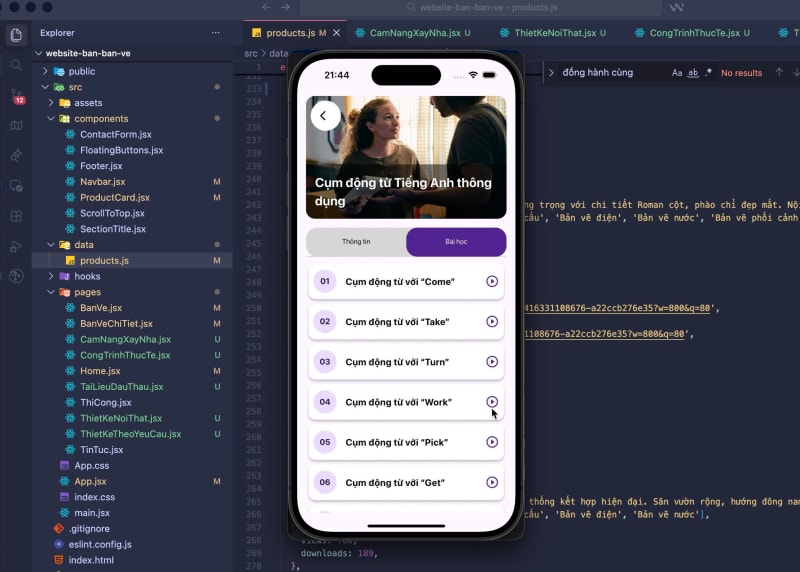Open the Explorer more actions ellipsis menu
This screenshot has width=800, height=572.
216,33
